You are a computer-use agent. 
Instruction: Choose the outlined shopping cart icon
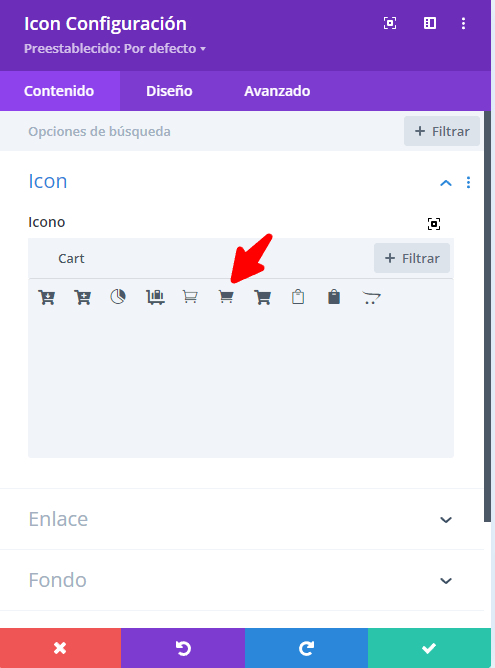(190, 297)
